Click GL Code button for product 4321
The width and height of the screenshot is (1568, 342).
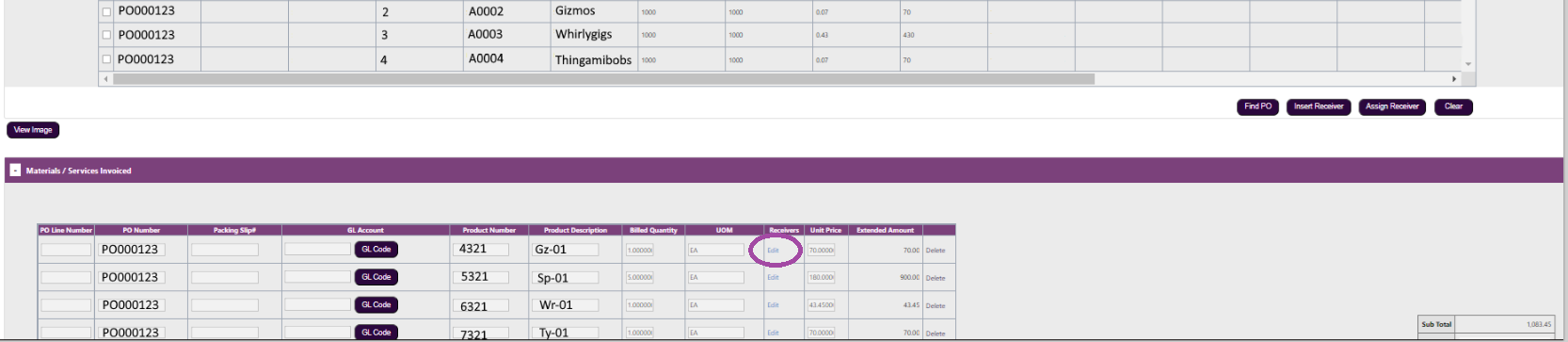[376, 250]
